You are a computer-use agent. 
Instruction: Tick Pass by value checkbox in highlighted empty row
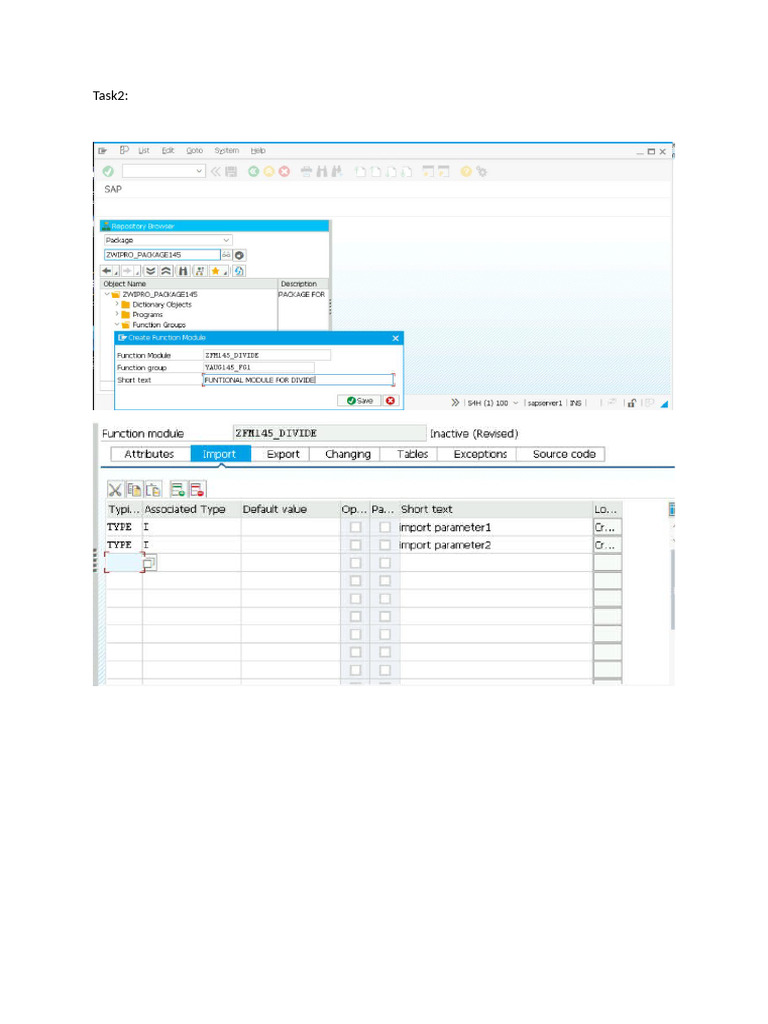[x=385, y=563]
